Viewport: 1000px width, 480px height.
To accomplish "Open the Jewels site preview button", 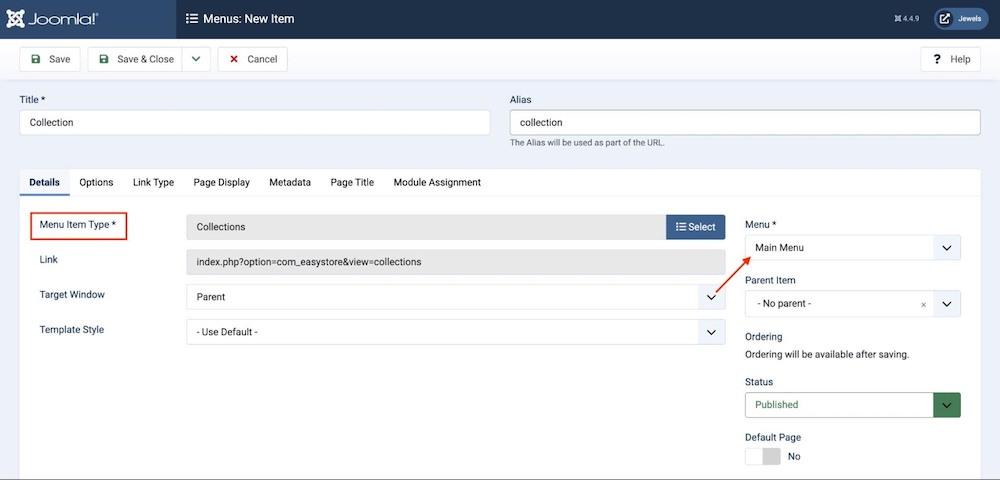I will pos(960,19).
